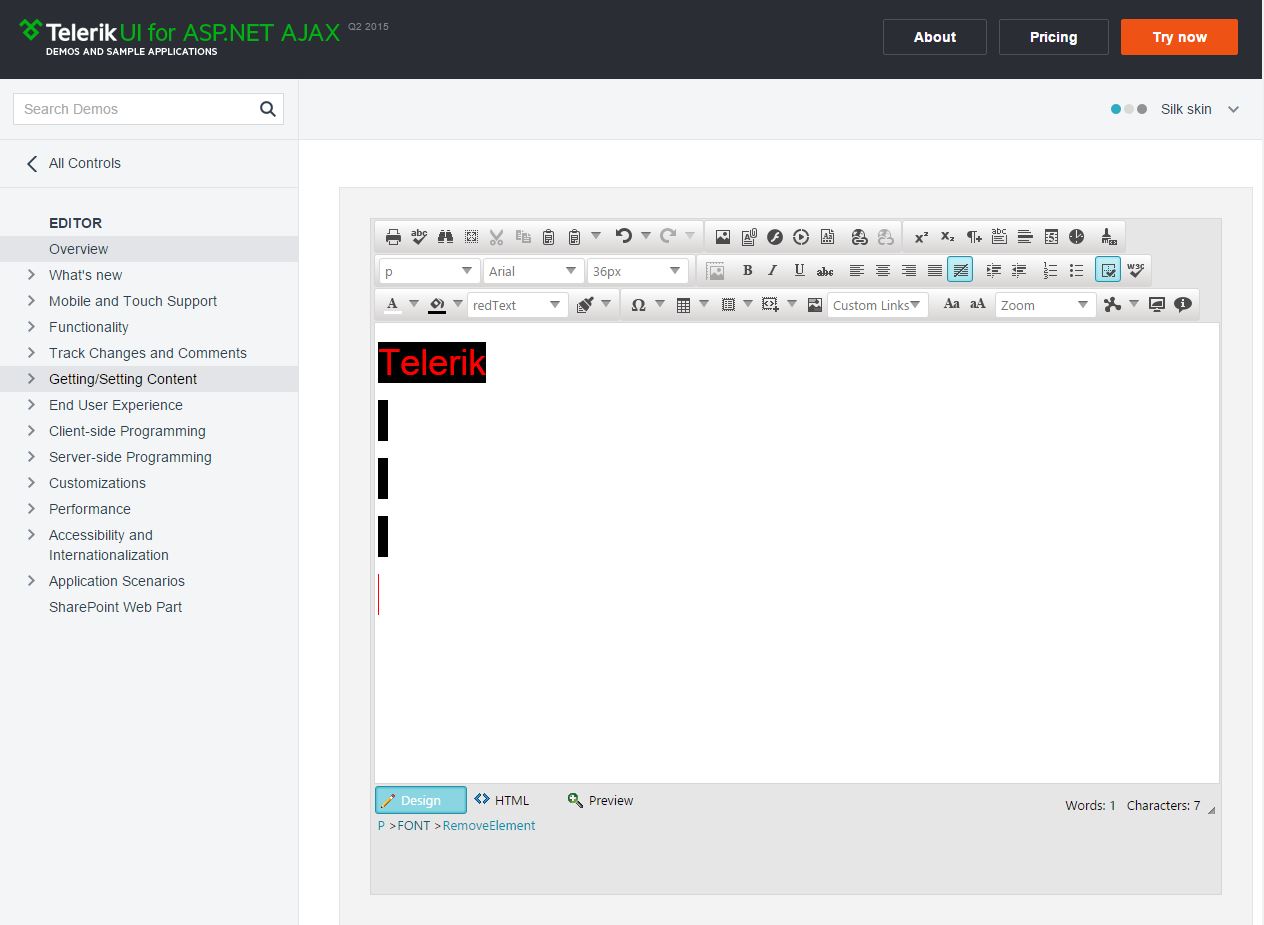Switch to Design mode tab
Image resolution: width=1264 pixels, height=925 pixels.
421,800
